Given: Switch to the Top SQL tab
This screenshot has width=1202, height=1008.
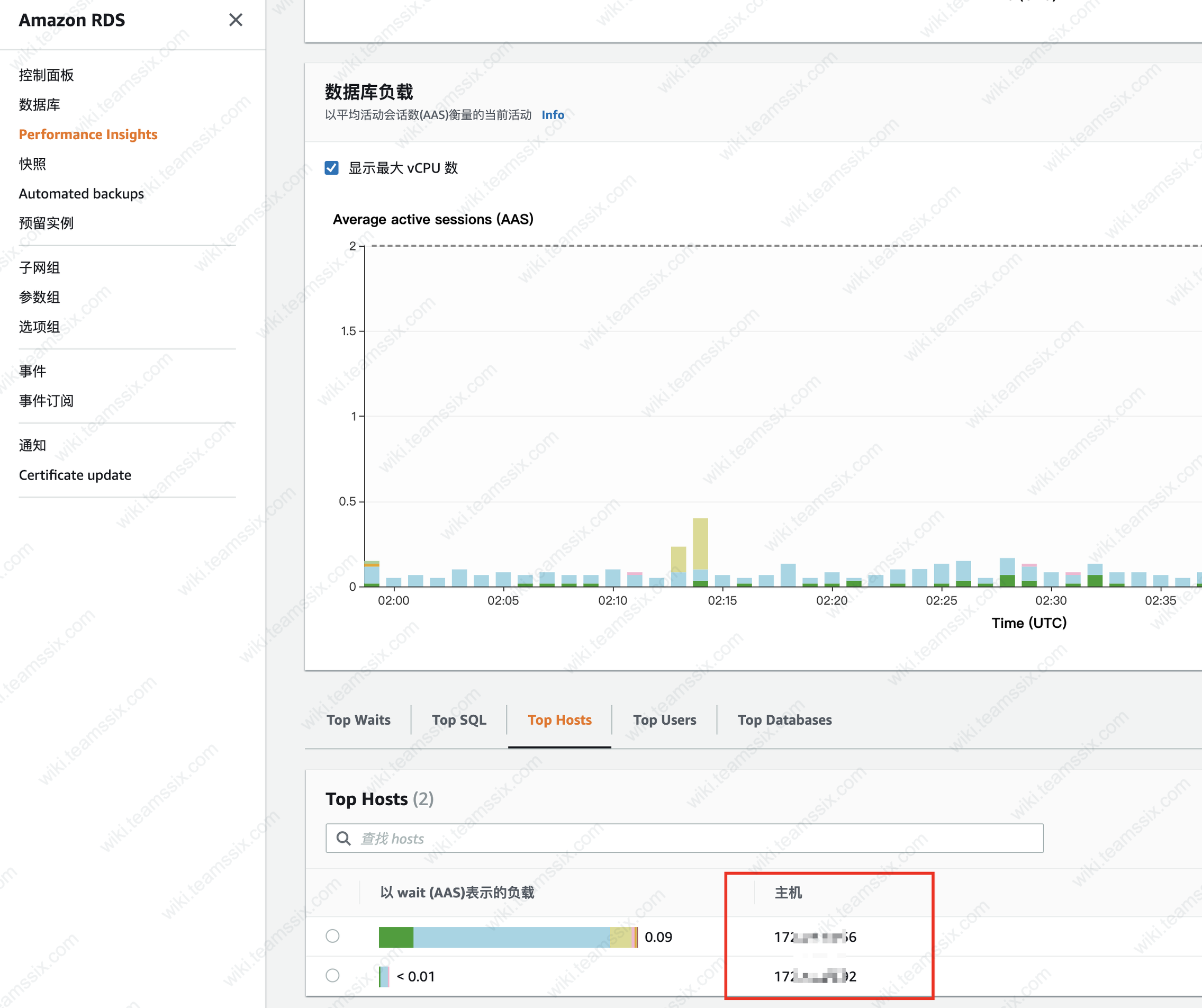Looking at the screenshot, I should [x=459, y=719].
